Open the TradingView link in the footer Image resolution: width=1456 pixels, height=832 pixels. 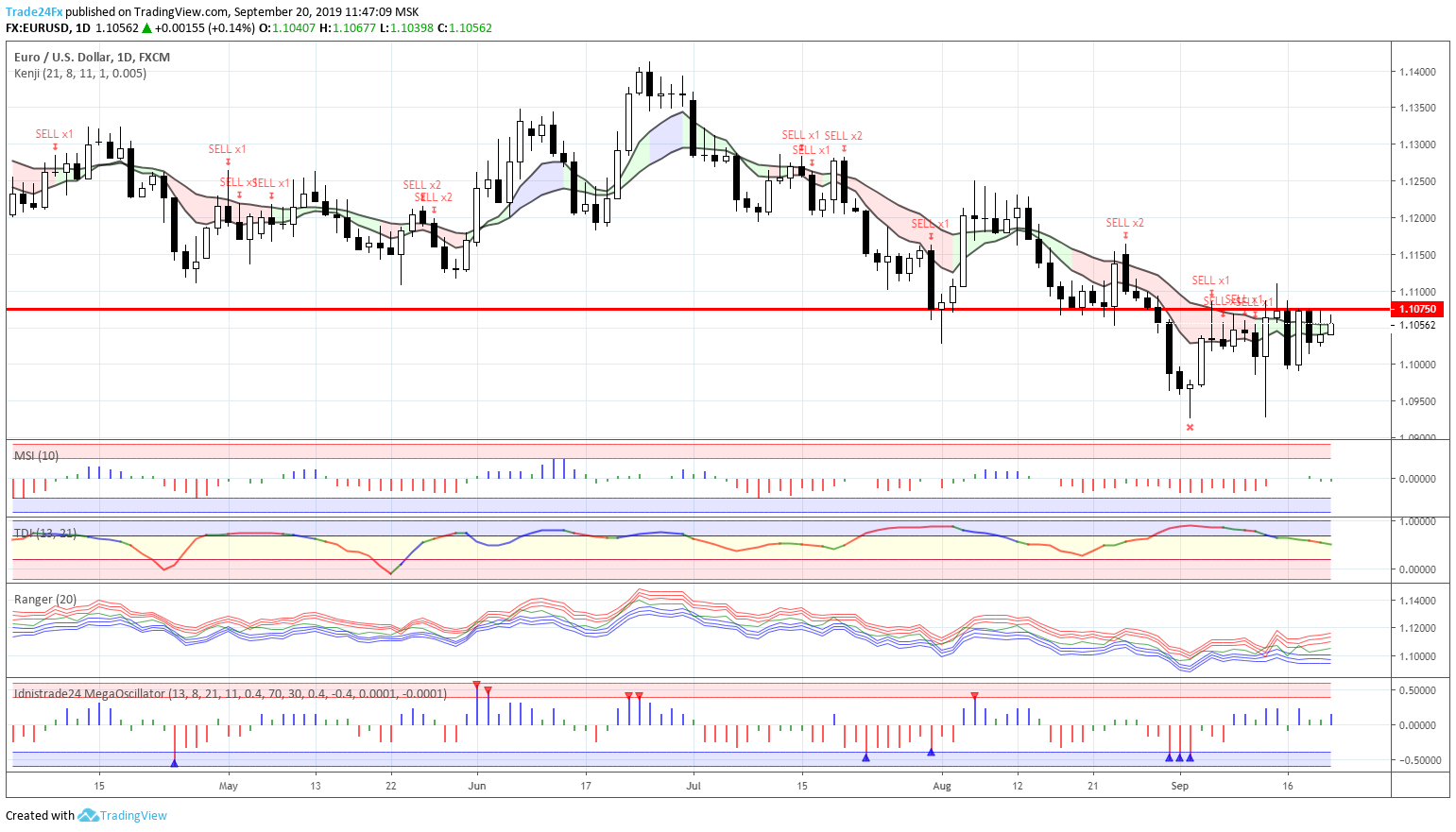pos(133,815)
